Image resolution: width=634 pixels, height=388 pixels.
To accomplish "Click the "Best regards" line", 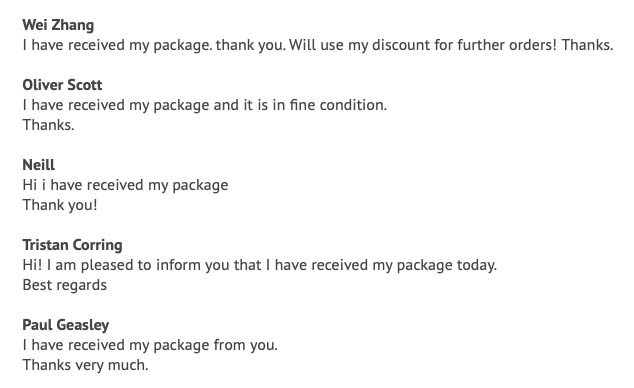I will (65, 285).
